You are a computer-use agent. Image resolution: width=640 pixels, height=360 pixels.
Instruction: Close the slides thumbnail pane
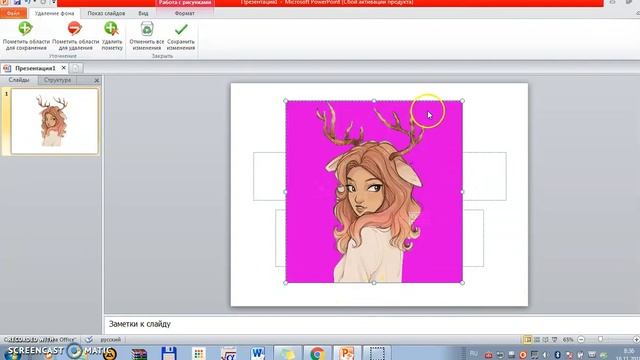point(96,80)
